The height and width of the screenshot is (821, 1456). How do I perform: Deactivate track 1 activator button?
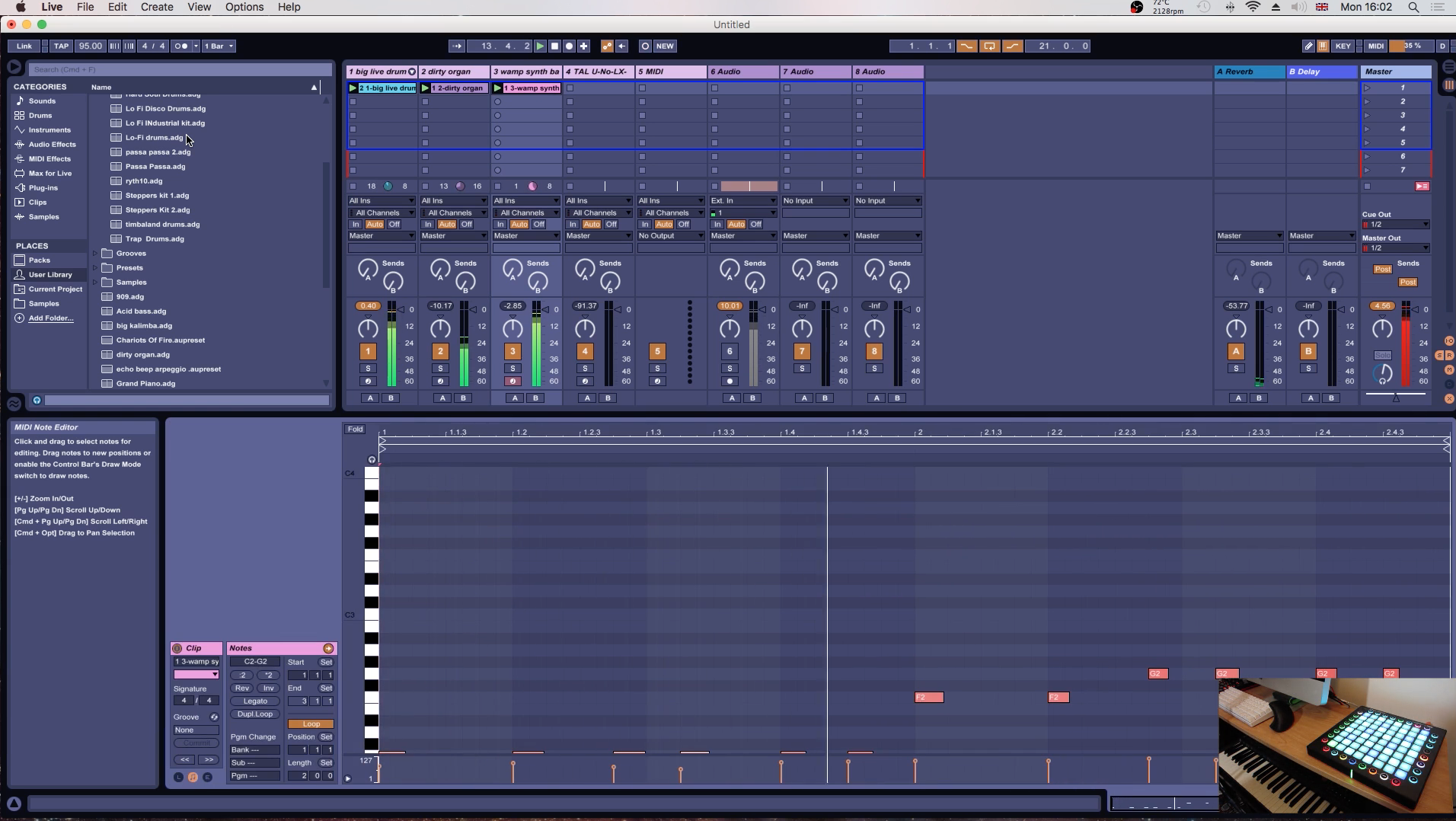[368, 351]
